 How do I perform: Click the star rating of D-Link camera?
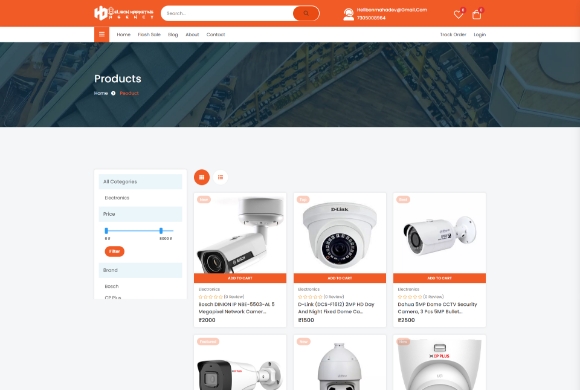tap(310, 297)
